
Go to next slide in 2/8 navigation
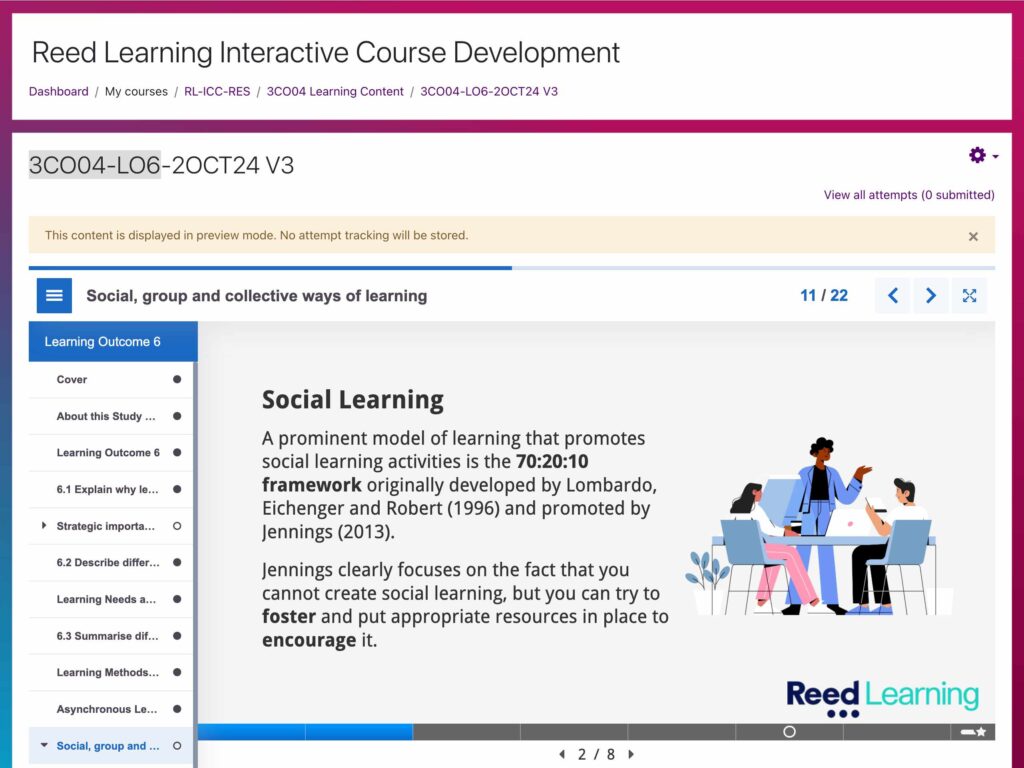tap(631, 754)
